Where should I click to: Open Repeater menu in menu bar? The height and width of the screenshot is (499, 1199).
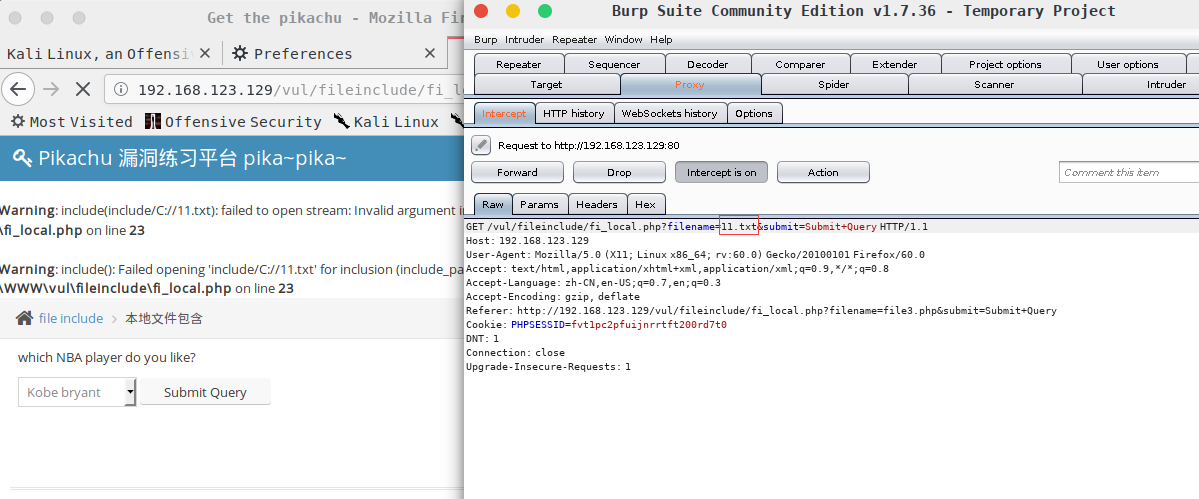pos(575,39)
